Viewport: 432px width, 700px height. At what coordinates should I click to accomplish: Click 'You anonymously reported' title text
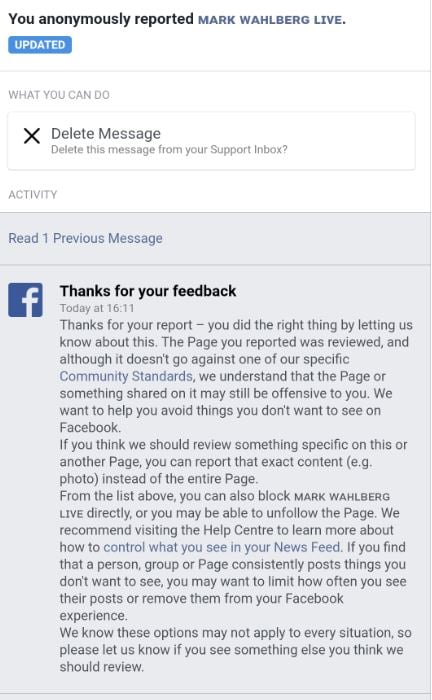click(101, 19)
